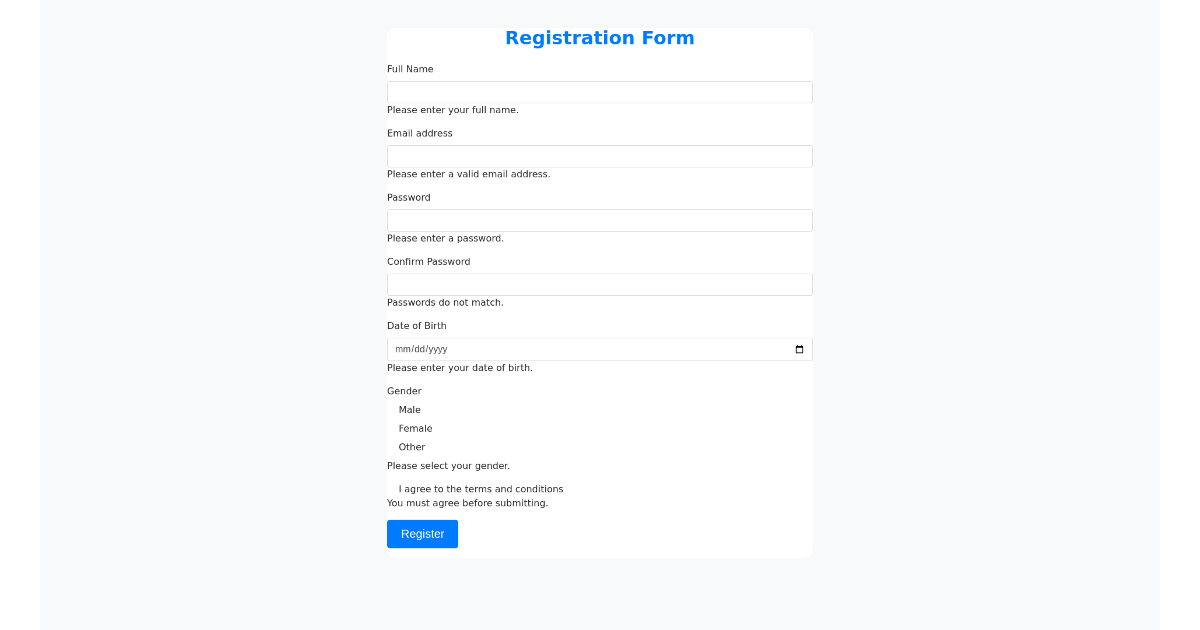Select the Other gender radio button

coord(391,447)
